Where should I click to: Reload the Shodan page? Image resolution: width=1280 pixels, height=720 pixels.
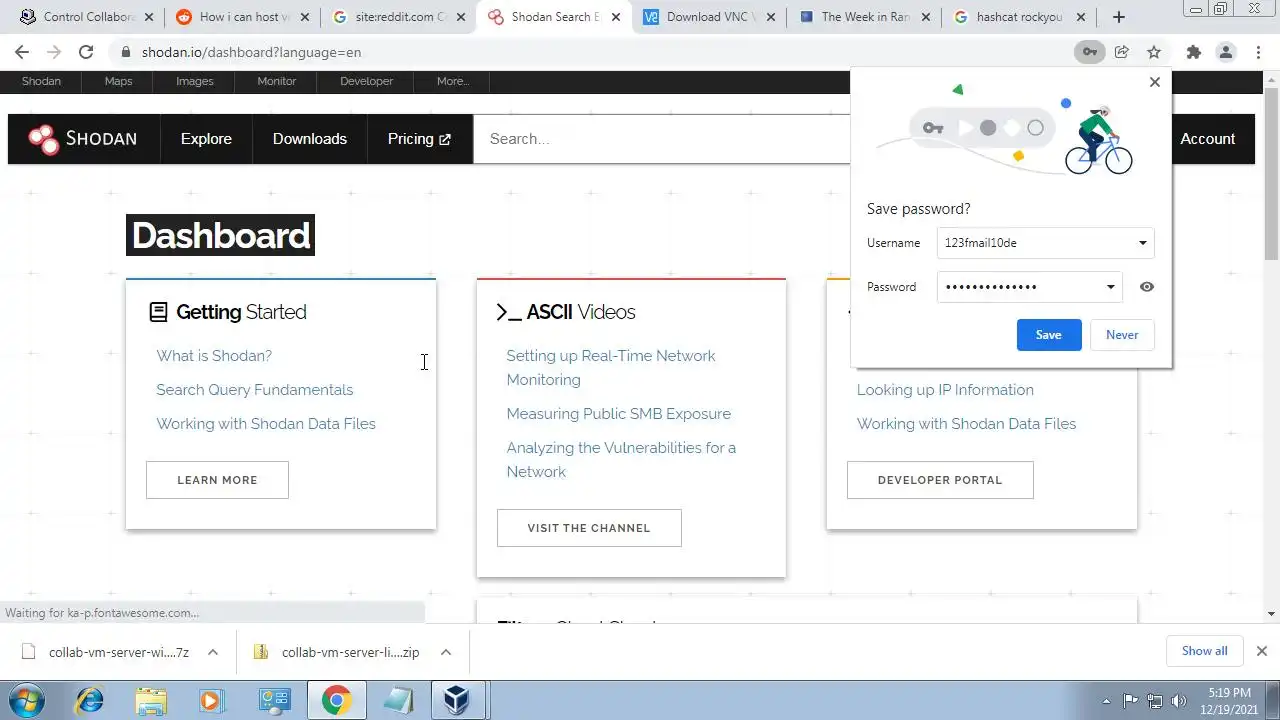(x=86, y=52)
